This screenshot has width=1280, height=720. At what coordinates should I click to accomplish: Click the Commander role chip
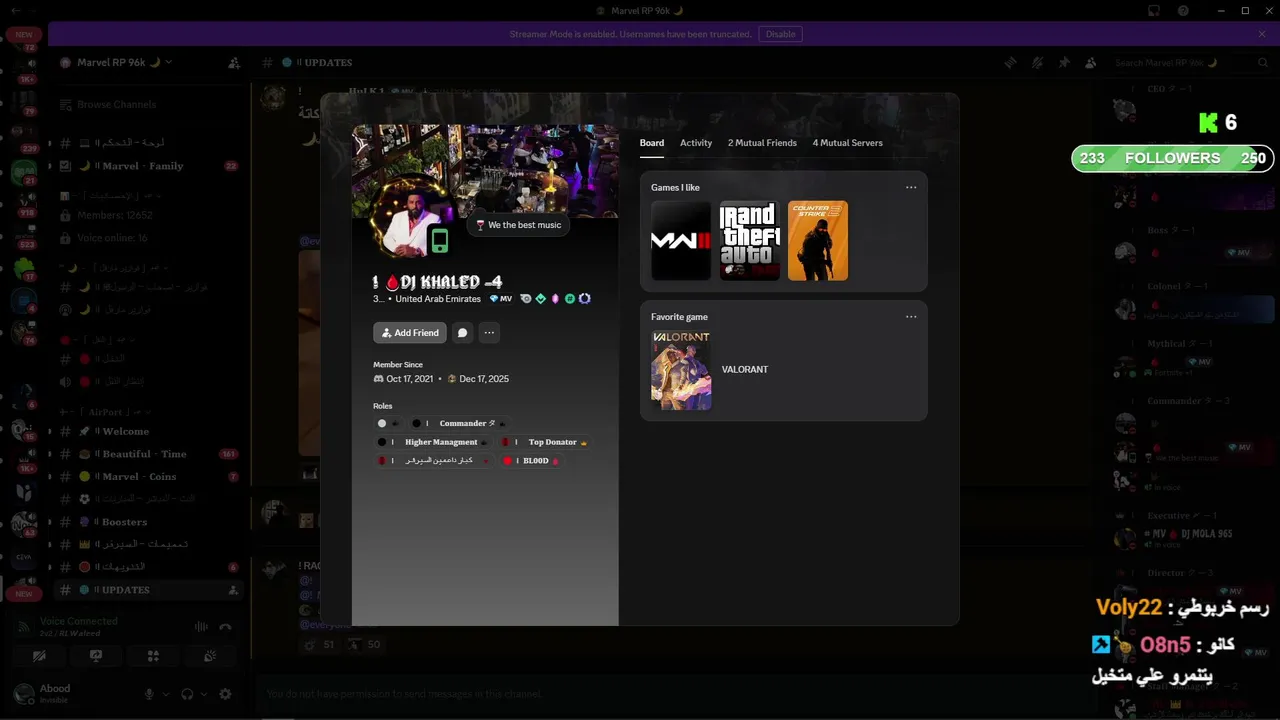coord(458,423)
